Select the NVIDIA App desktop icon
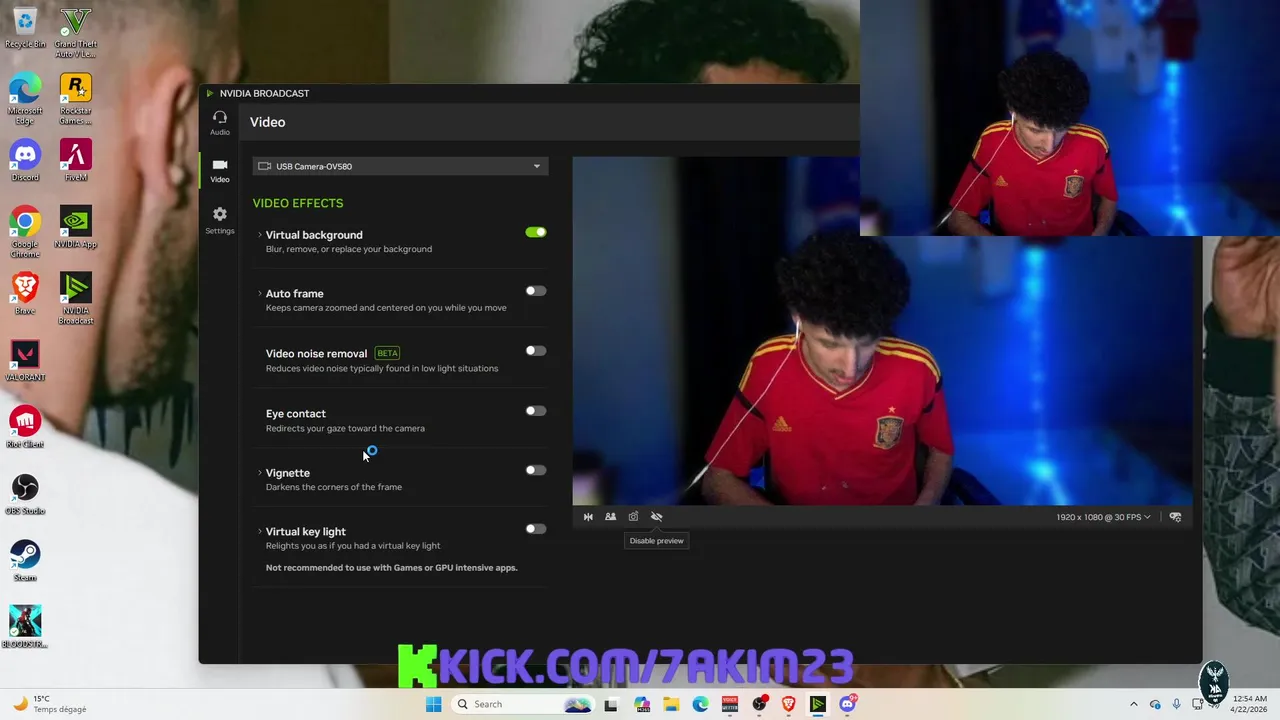The width and height of the screenshot is (1280, 720). click(76, 227)
